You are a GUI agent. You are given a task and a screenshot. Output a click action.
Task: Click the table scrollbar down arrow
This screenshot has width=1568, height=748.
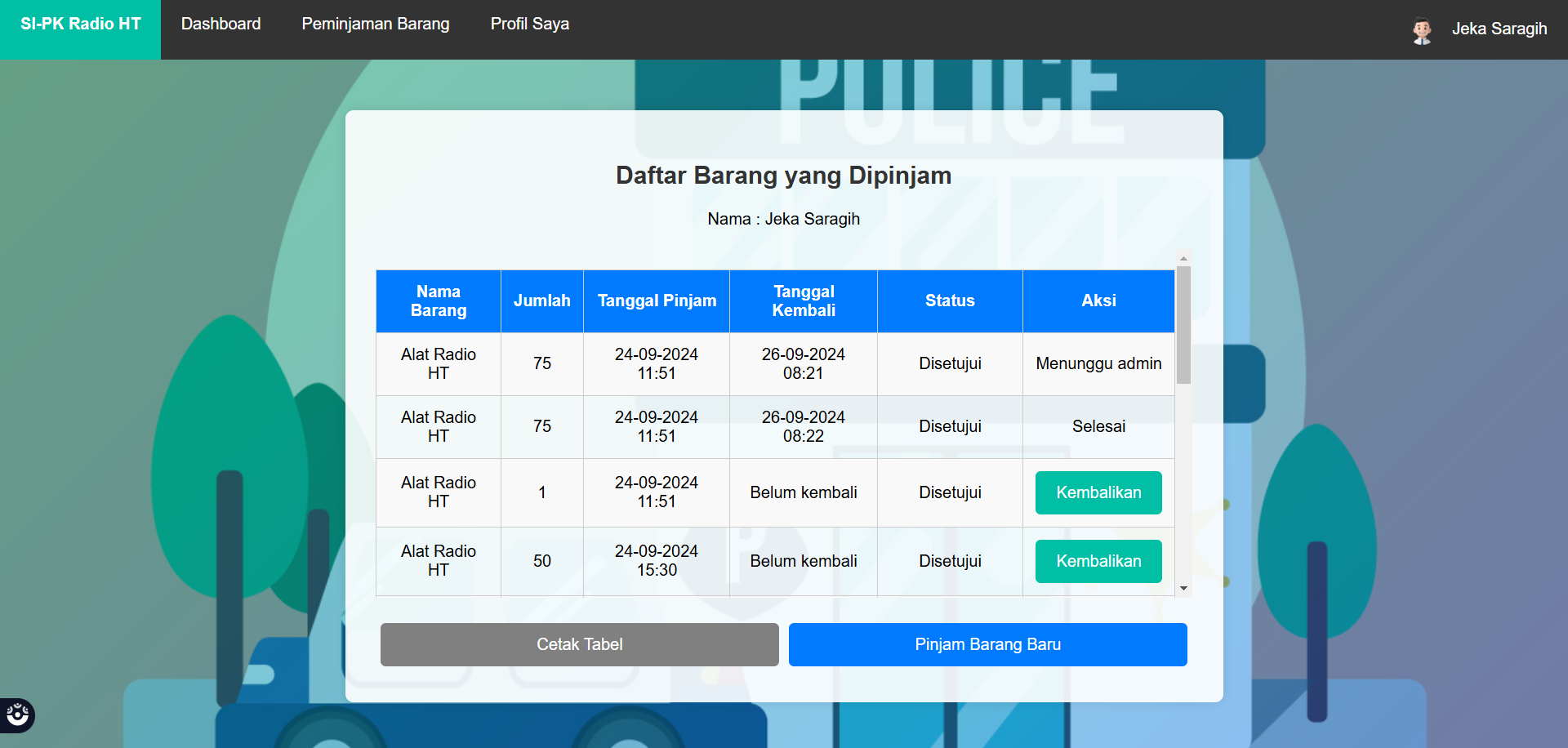tap(1183, 589)
